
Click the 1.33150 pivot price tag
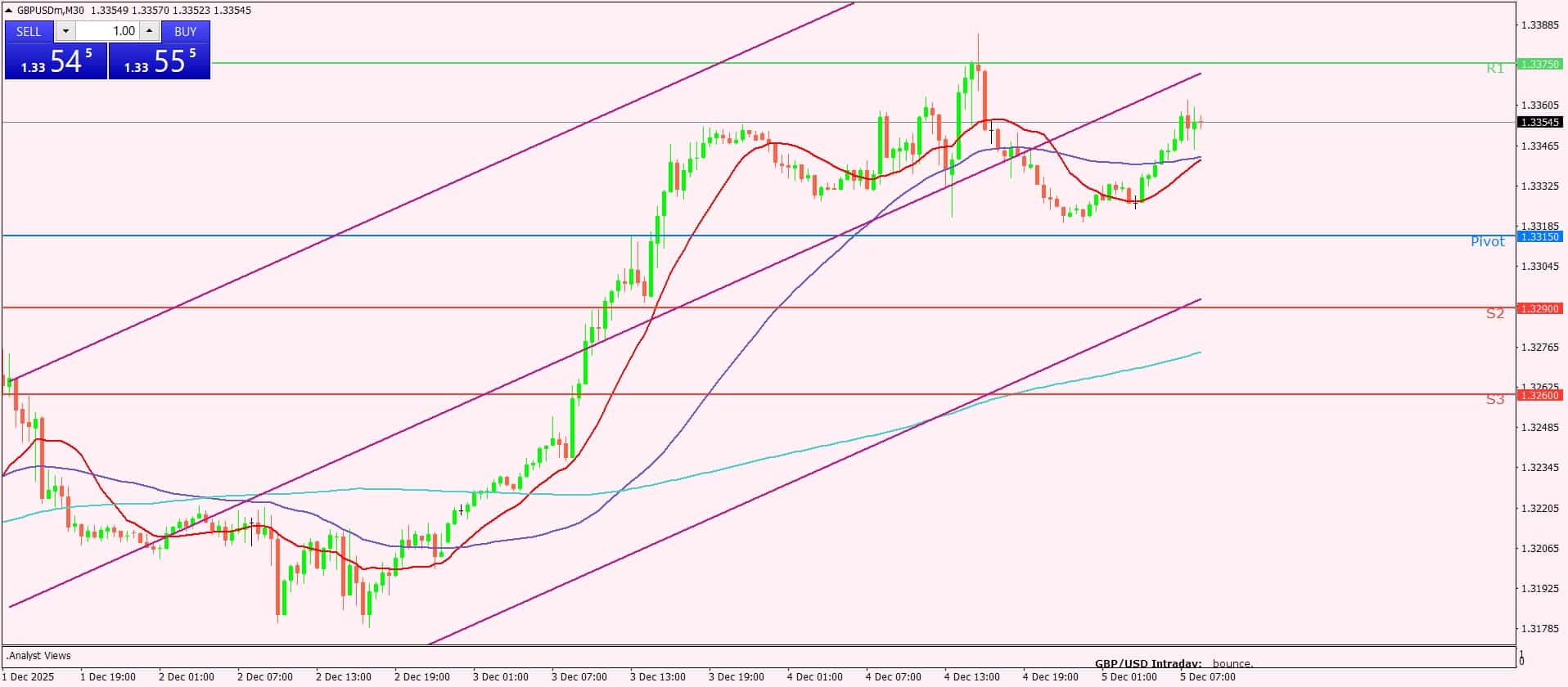tap(1539, 236)
